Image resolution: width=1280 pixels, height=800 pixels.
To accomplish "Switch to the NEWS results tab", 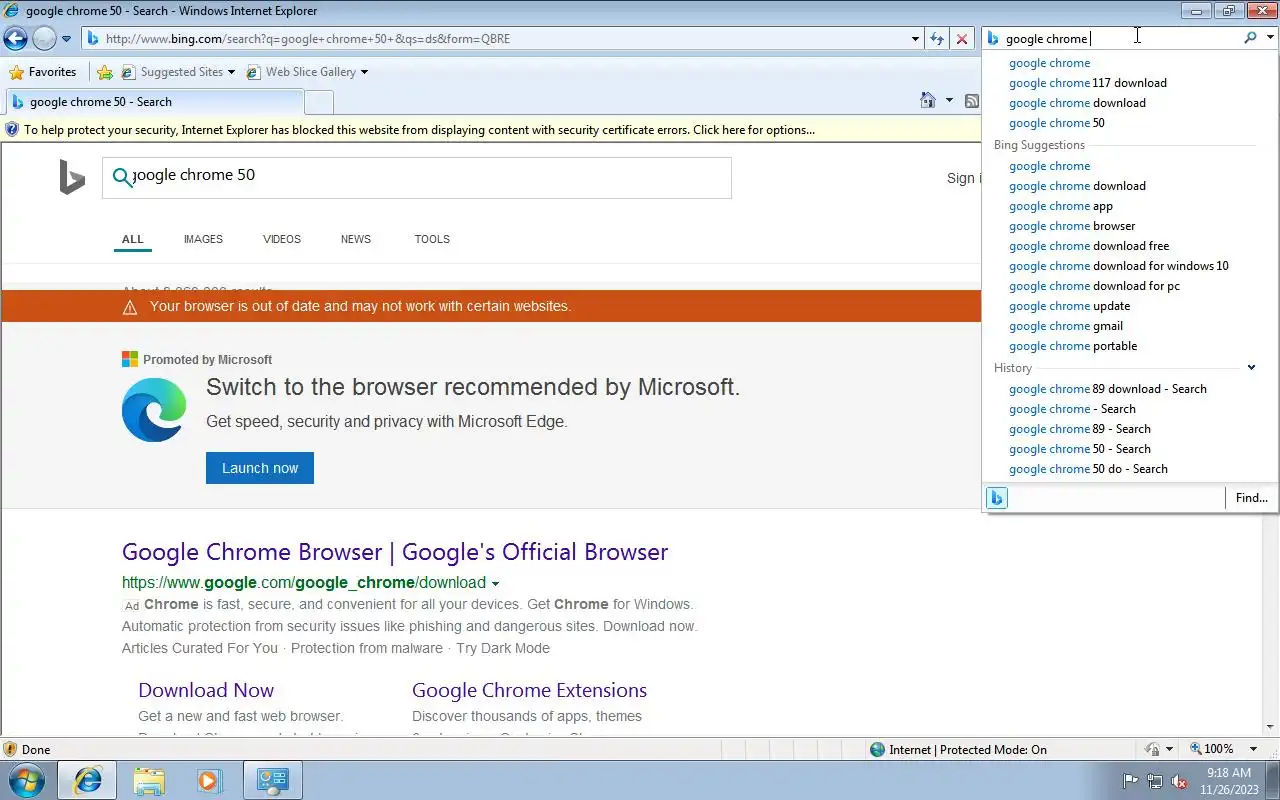I will click(356, 239).
